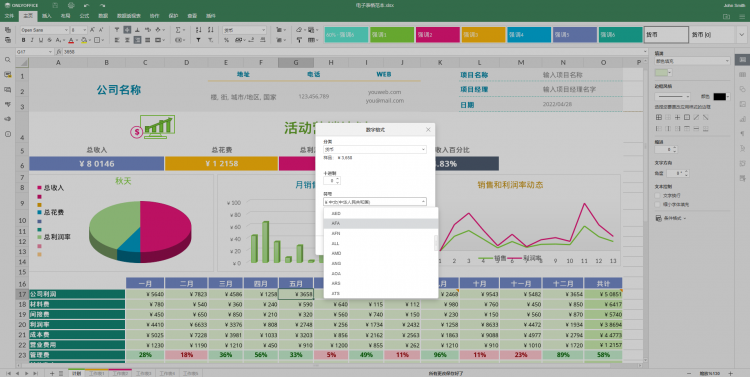Viewport: 750px width, 377px height.
Task: Open the black border color swatch
Action: (x=721, y=97)
